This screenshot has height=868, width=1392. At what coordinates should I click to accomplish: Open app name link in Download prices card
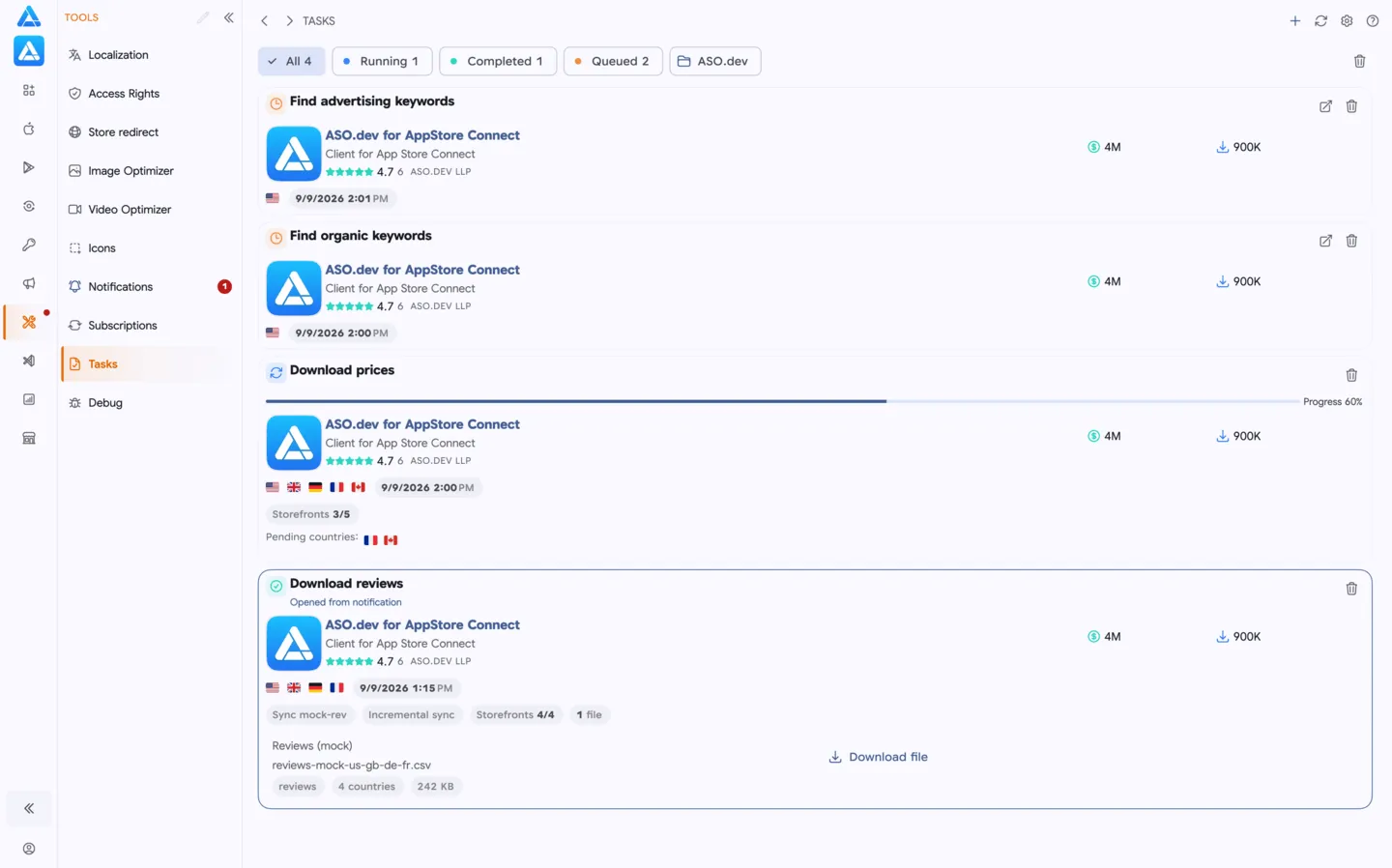(422, 424)
